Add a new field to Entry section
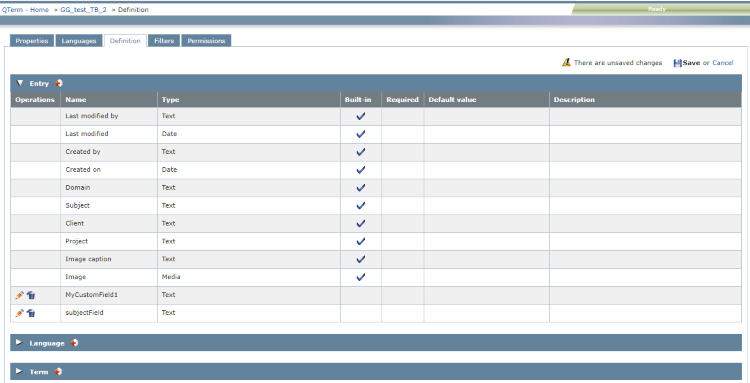The image size is (750, 383). click(x=58, y=83)
